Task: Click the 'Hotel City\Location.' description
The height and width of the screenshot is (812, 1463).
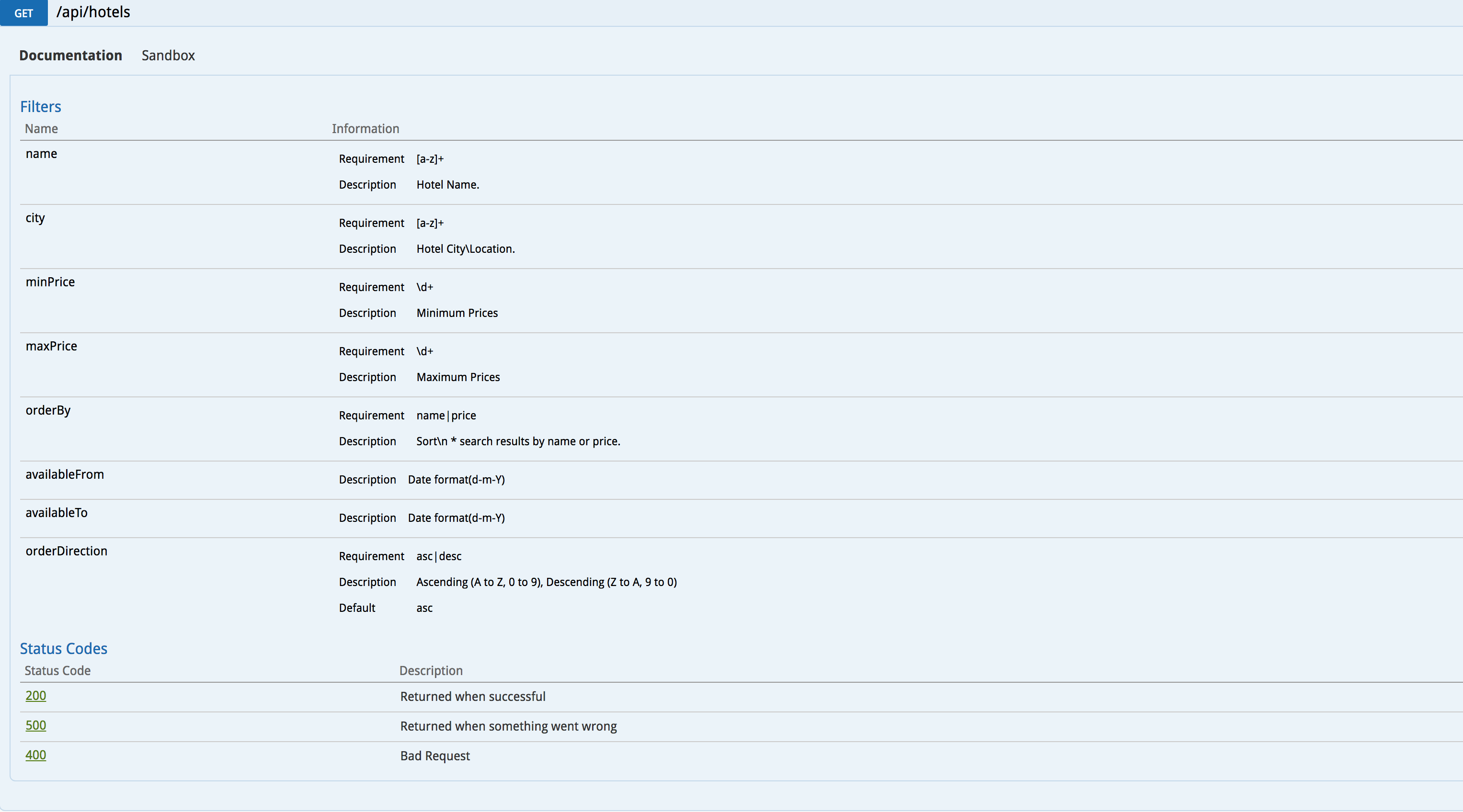Action: point(466,248)
